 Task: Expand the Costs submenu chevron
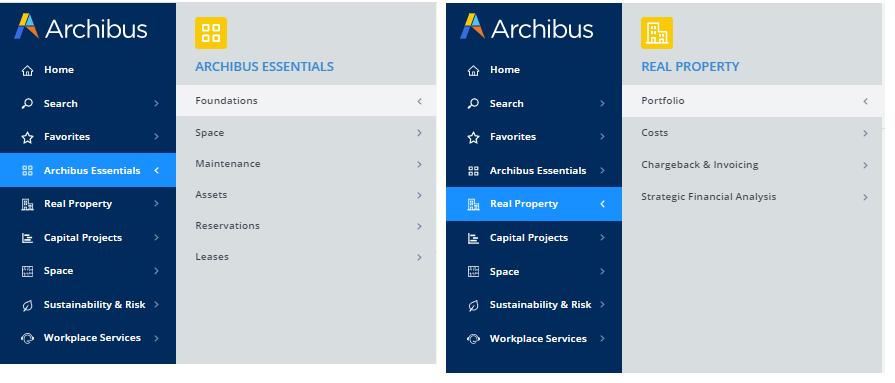pos(865,133)
